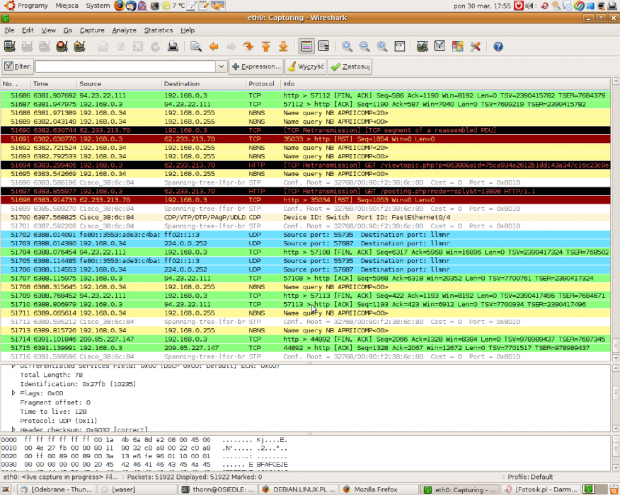The width and height of the screenshot is (620, 495).
Task: Open Wireshark help icon
Action: point(498,47)
